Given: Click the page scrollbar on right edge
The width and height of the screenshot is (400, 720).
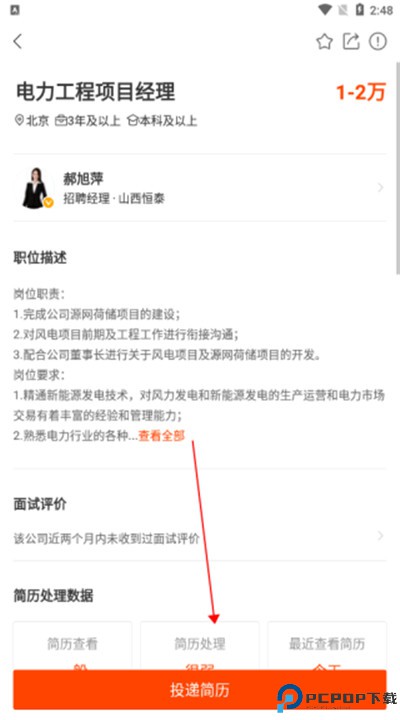Looking at the screenshot, I should (x=398, y=168).
